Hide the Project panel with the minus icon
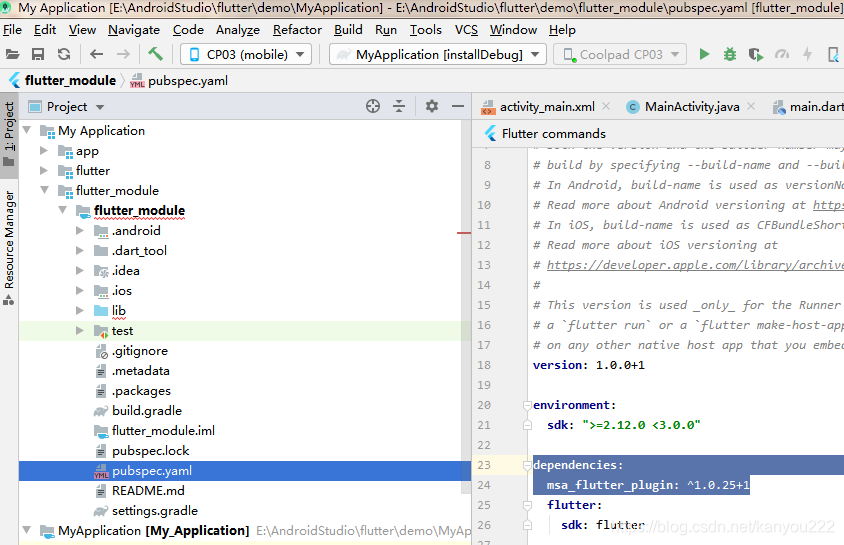Image resolution: width=844 pixels, height=545 pixels. tap(458, 107)
